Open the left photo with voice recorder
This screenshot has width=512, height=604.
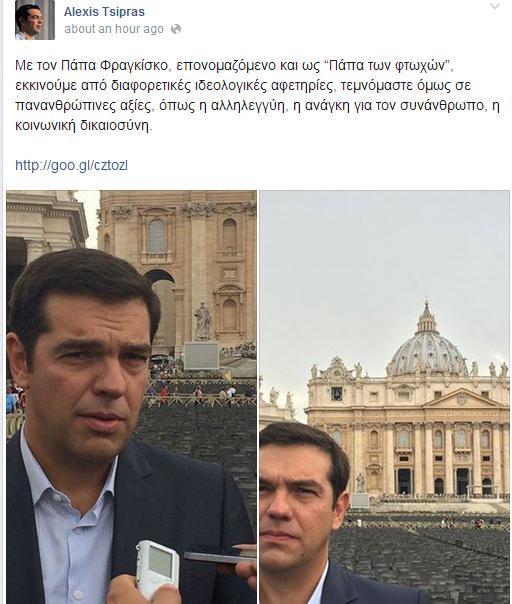[131, 397]
